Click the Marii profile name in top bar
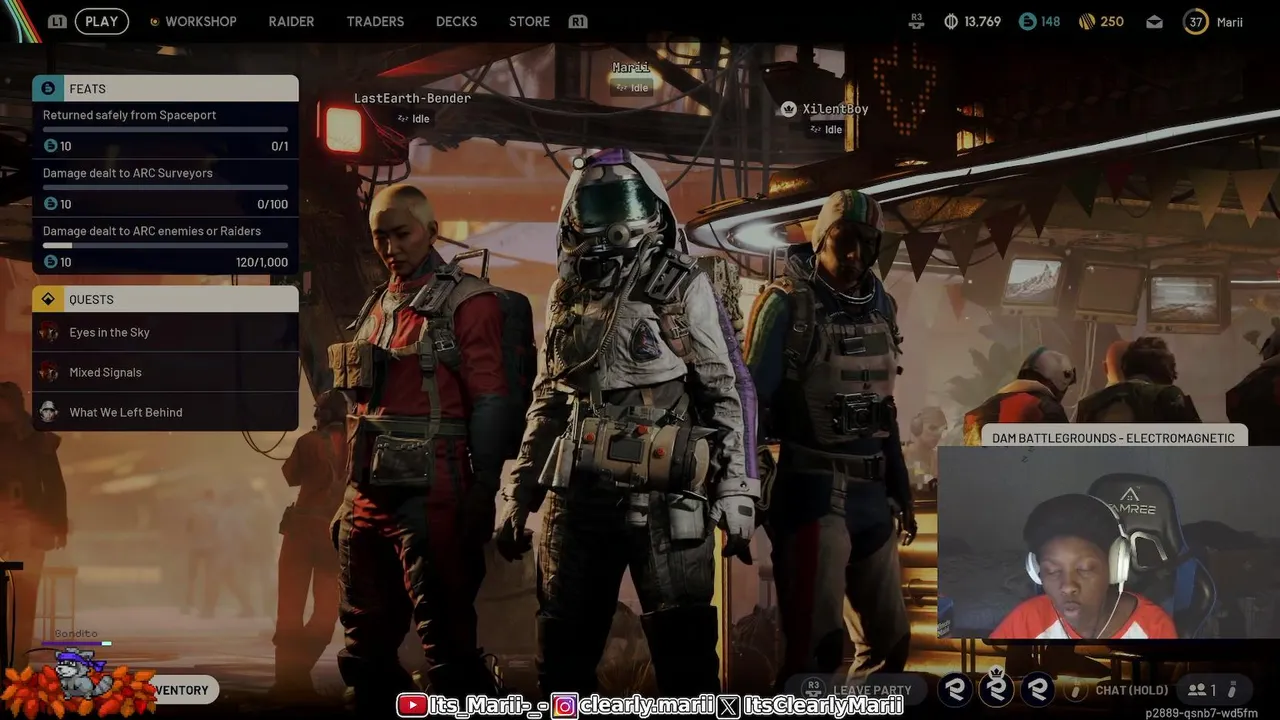 point(1230,21)
